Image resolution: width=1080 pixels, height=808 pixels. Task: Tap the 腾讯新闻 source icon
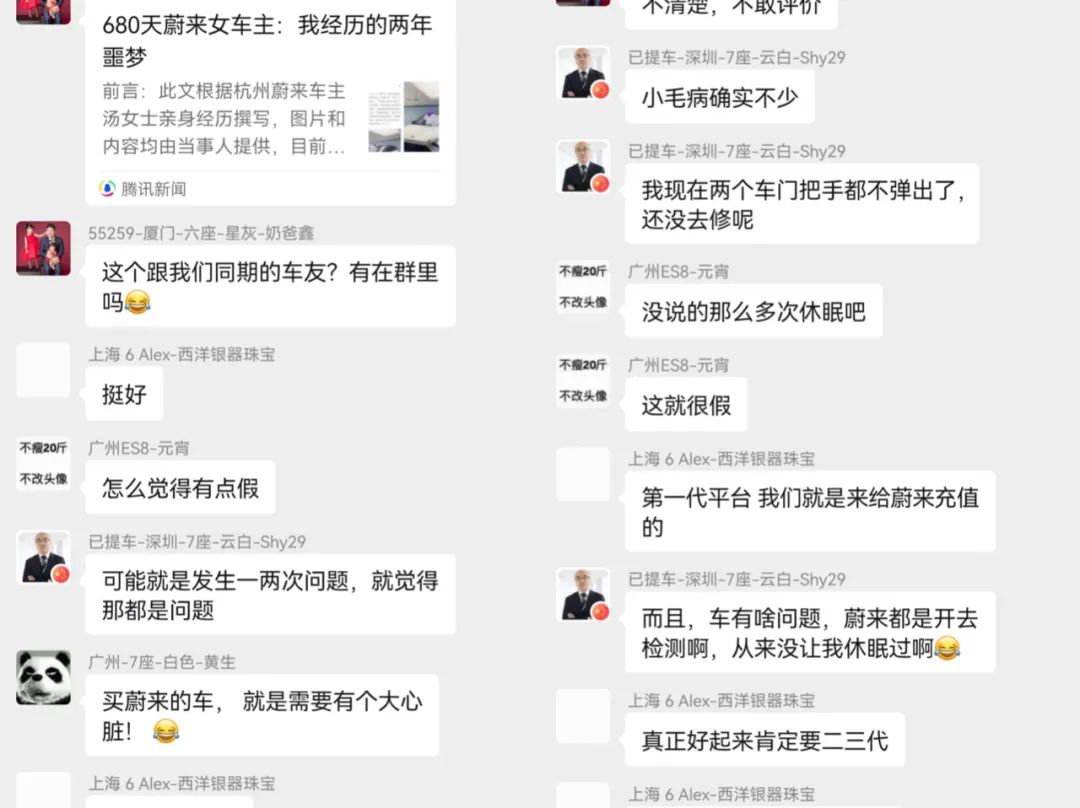(107, 189)
